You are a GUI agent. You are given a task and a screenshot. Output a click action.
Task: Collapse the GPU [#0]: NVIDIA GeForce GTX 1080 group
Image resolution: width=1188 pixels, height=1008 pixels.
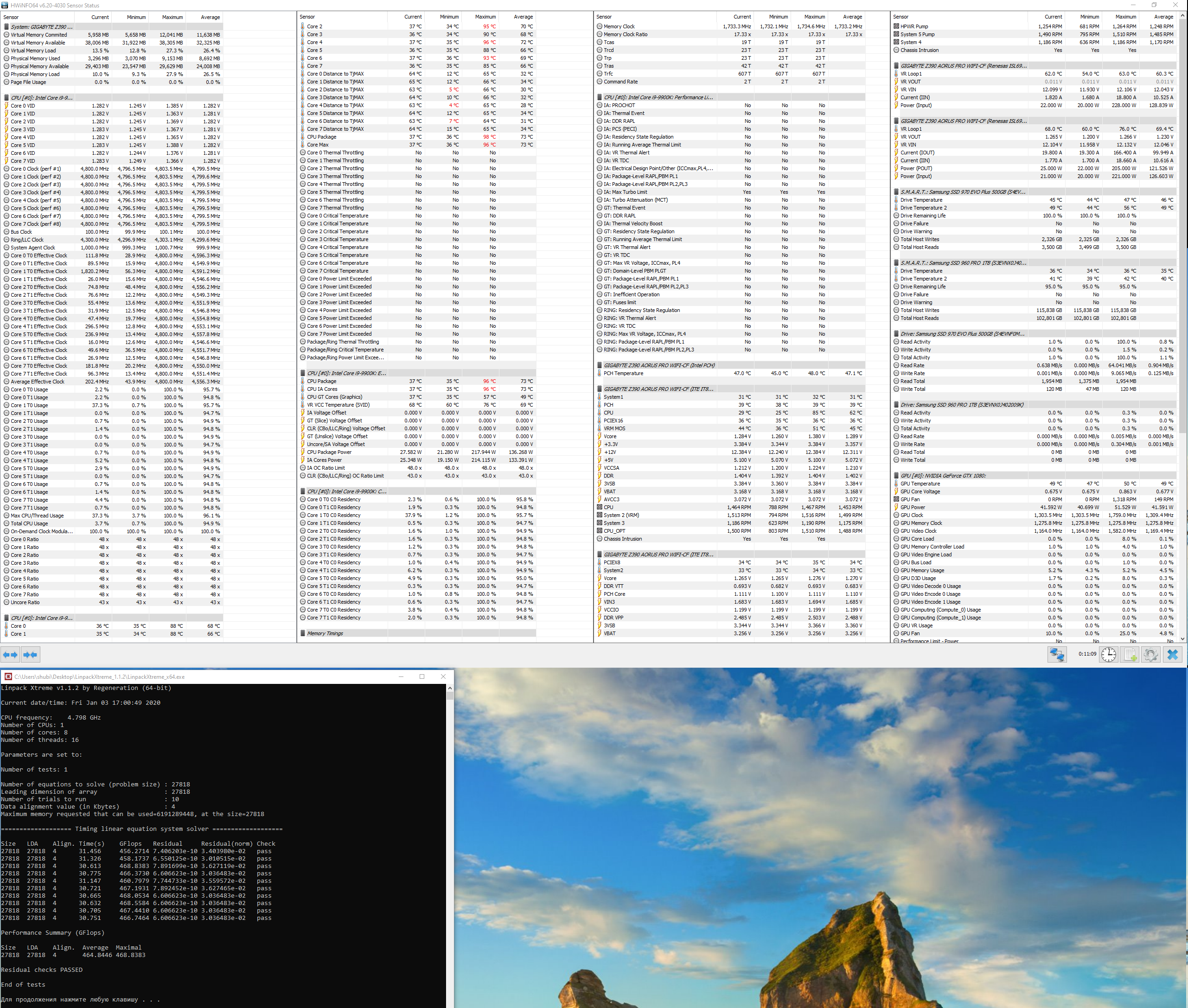point(943,475)
